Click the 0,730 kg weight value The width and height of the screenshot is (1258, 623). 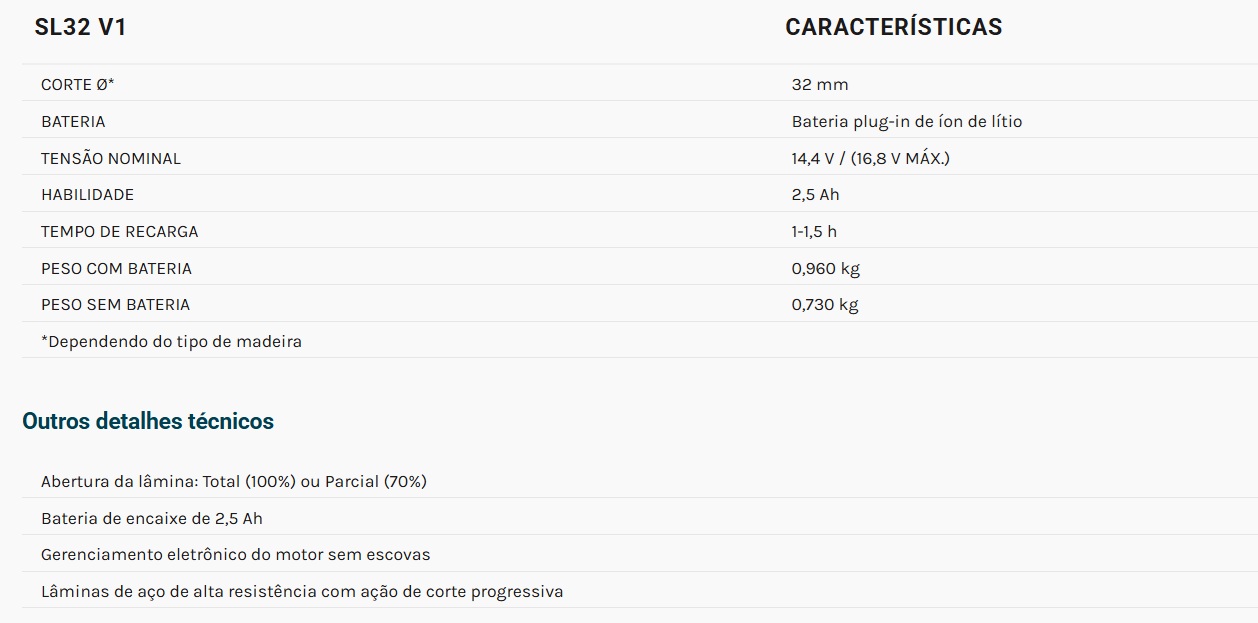click(824, 305)
